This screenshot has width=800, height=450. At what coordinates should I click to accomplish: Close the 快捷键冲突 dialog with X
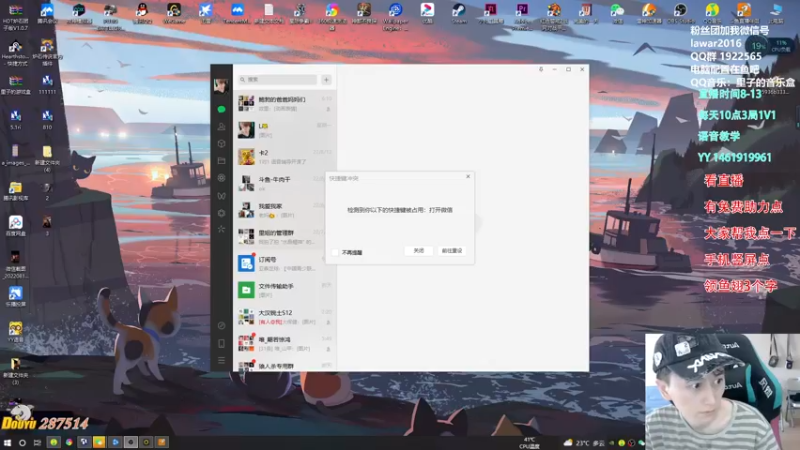[468, 177]
